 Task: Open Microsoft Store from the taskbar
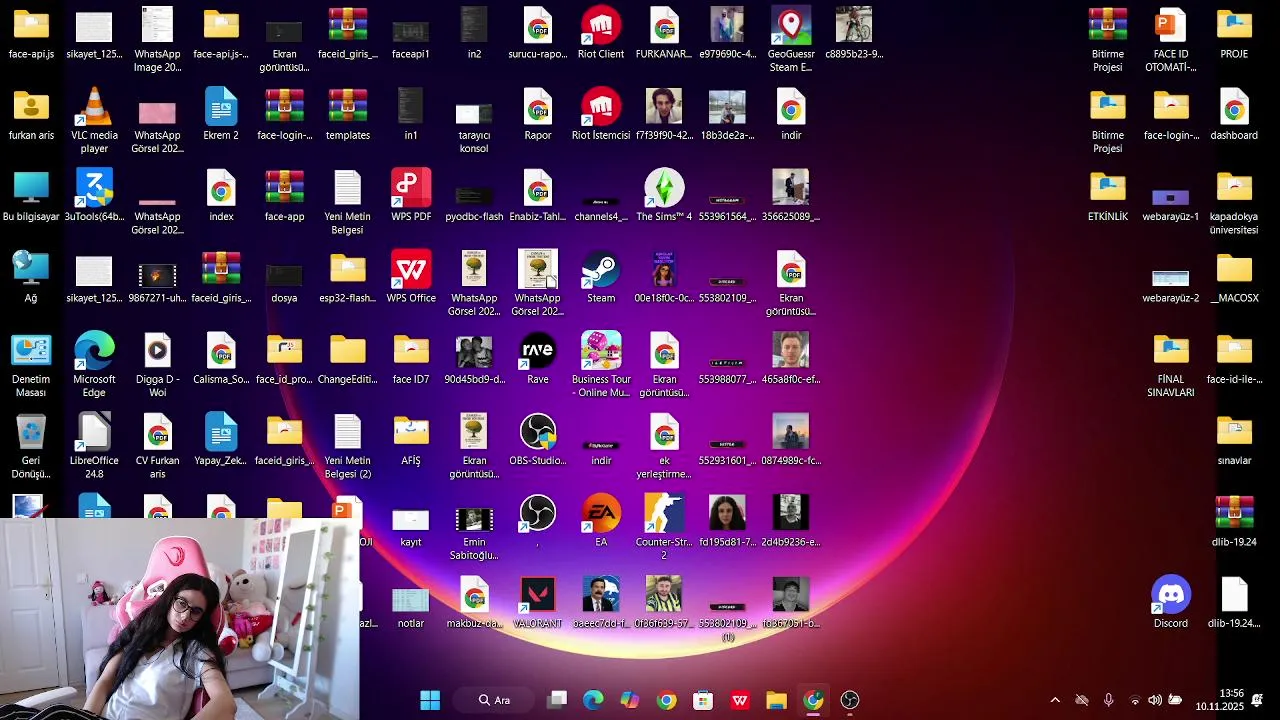(703, 700)
